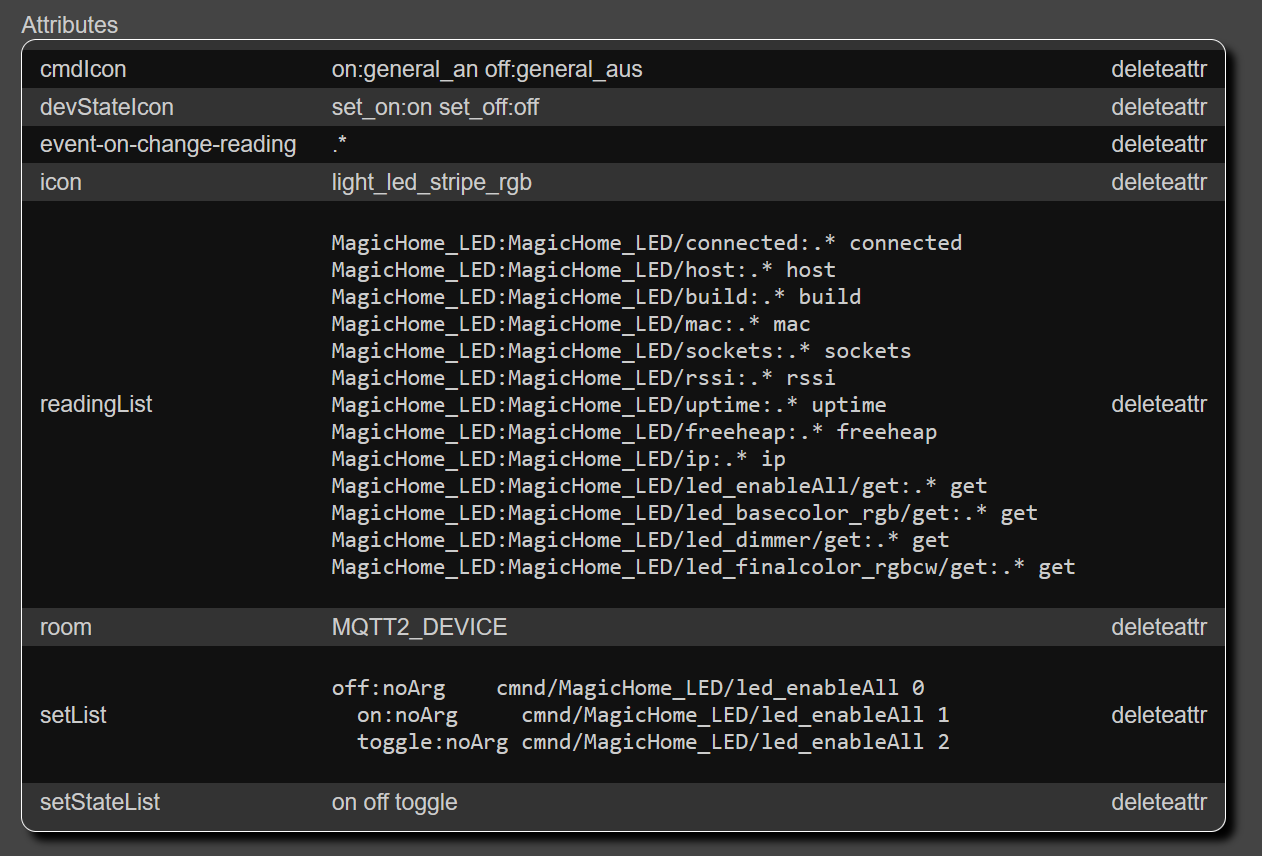Delete the event-on-change-reading attribute
The height and width of the screenshot is (856, 1262).
tap(1159, 145)
